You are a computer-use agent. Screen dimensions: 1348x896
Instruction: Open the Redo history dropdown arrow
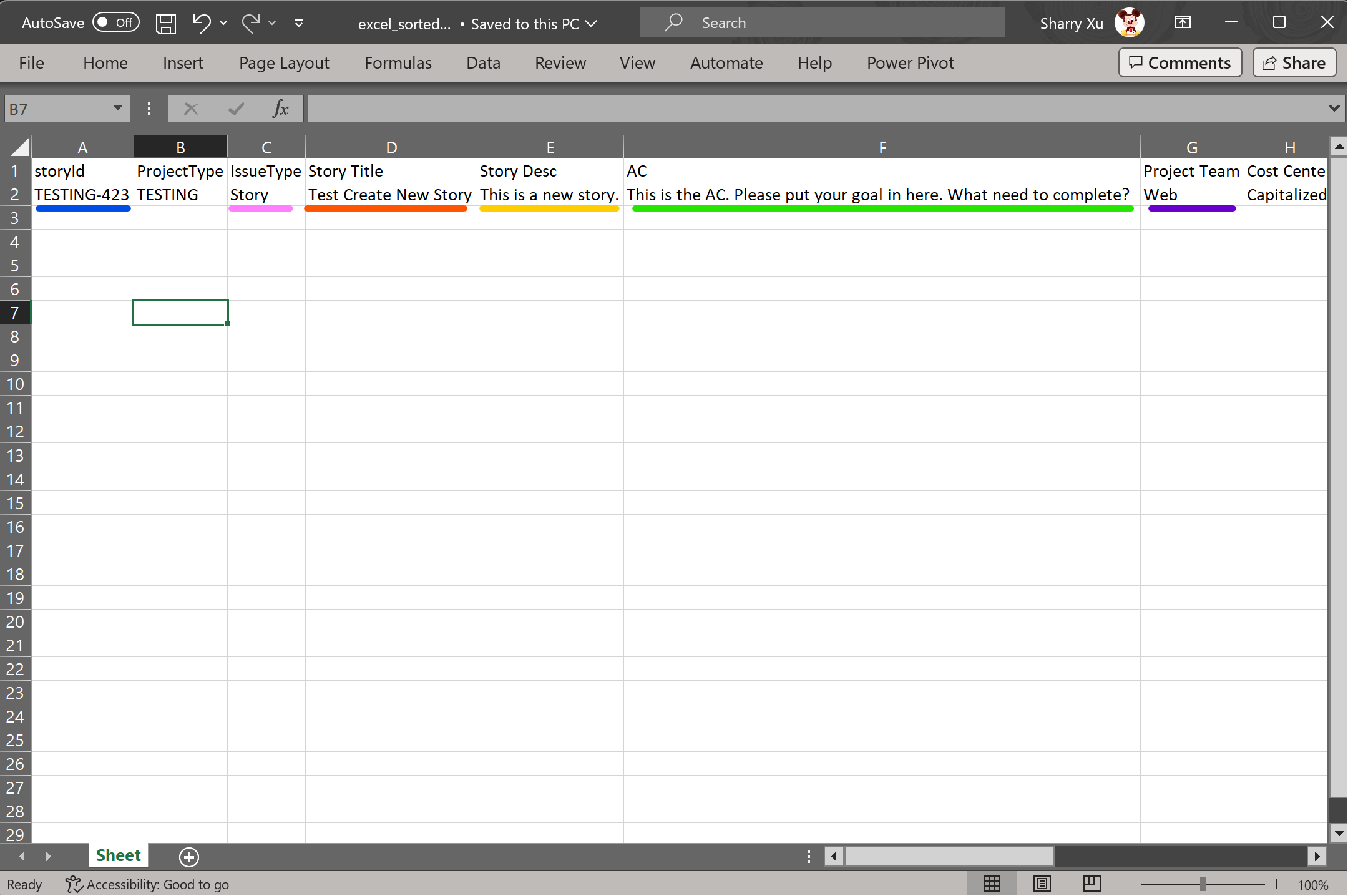272,24
